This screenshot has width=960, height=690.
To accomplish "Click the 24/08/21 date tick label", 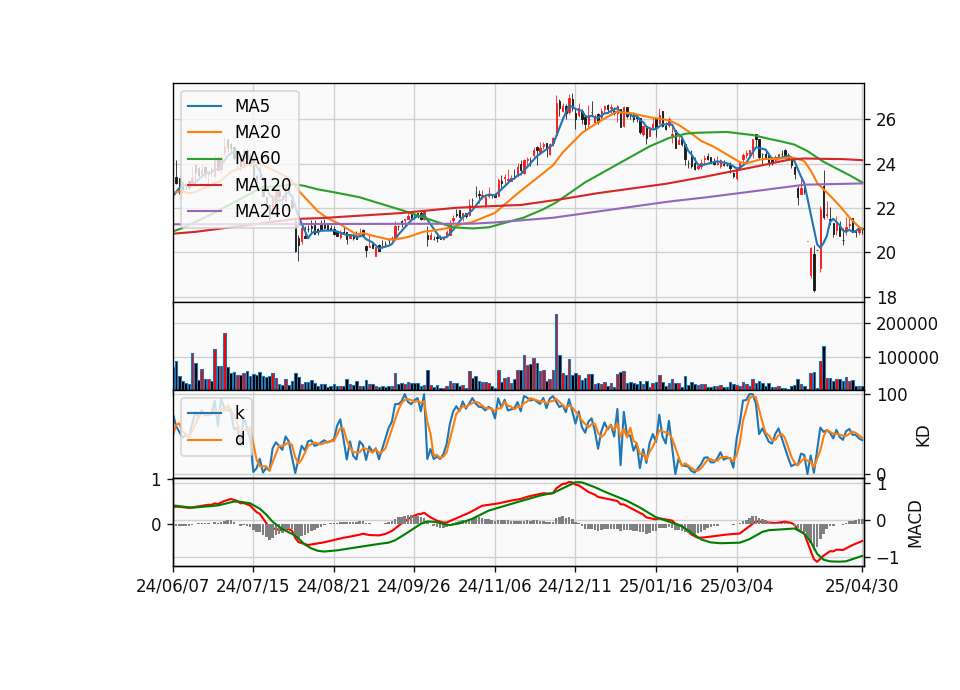I will [334, 586].
